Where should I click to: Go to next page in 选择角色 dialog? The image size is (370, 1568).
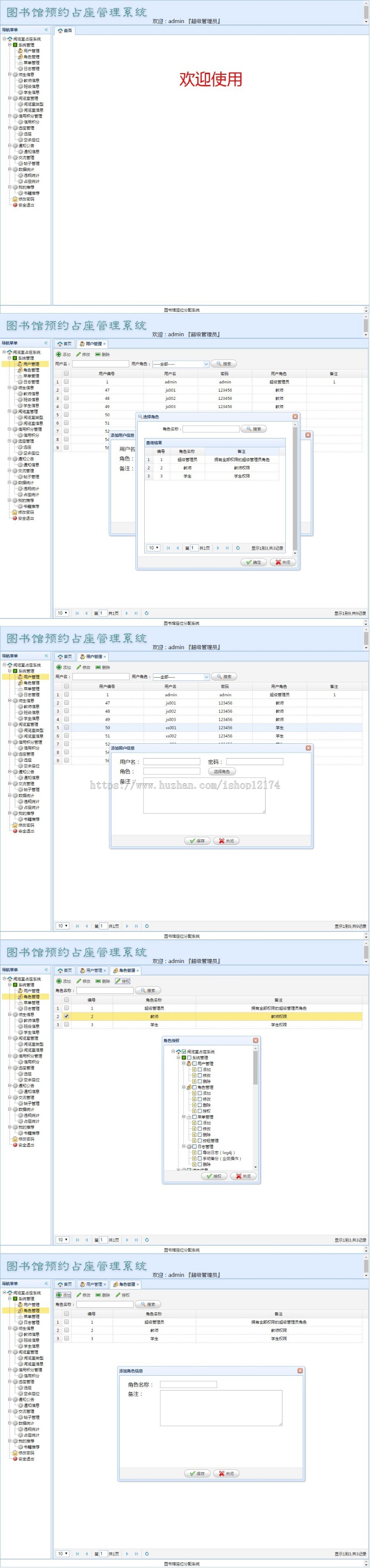click(x=218, y=548)
